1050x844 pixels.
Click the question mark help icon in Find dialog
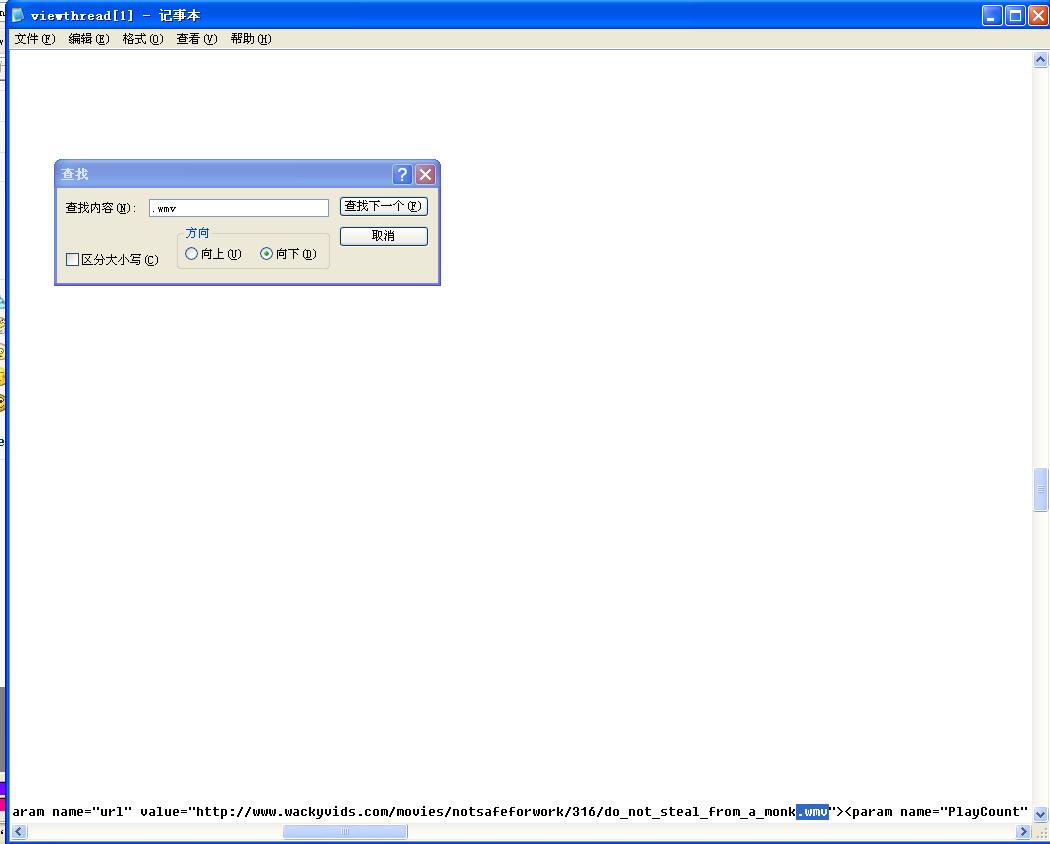pos(402,174)
